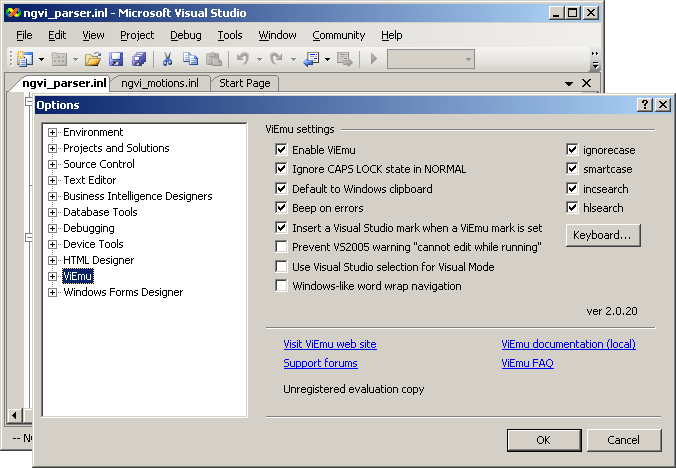This screenshot has width=676, height=468.
Task: Open the ViEmu documentation (local) link
Action: pos(568,344)
